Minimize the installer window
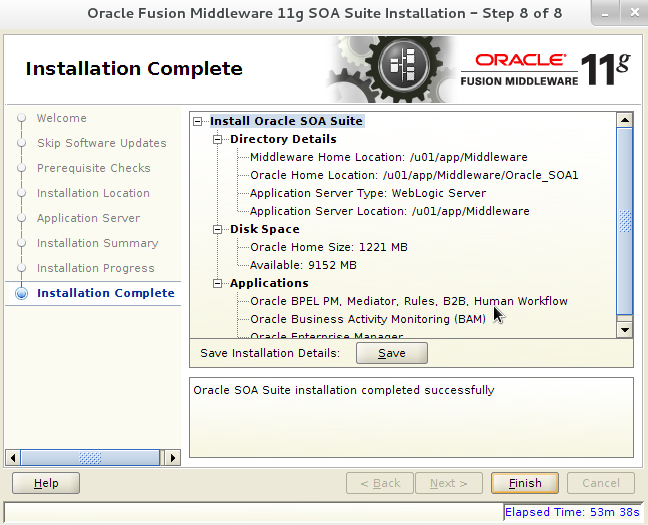Viewport: 648px width, 525px height. pos(605,14)
